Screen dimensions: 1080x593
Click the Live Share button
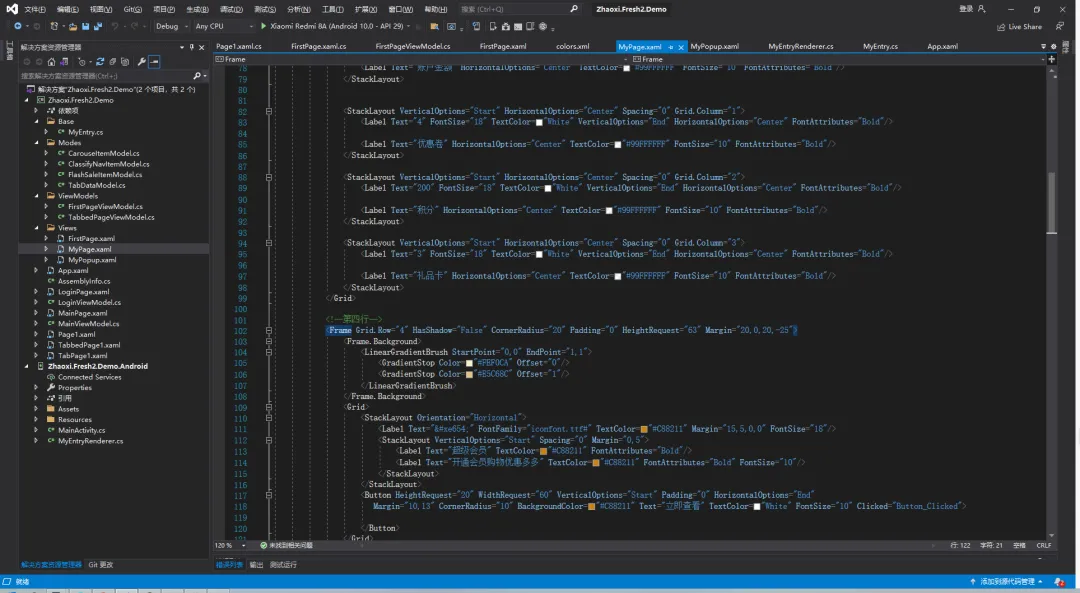(x=1019, y=27)
